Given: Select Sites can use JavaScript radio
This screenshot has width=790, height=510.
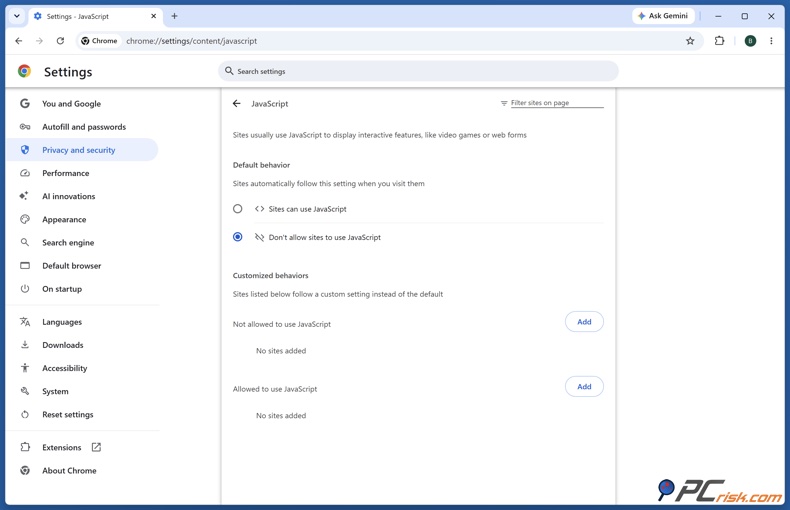Looking at the screenshot, I should 237,209.
